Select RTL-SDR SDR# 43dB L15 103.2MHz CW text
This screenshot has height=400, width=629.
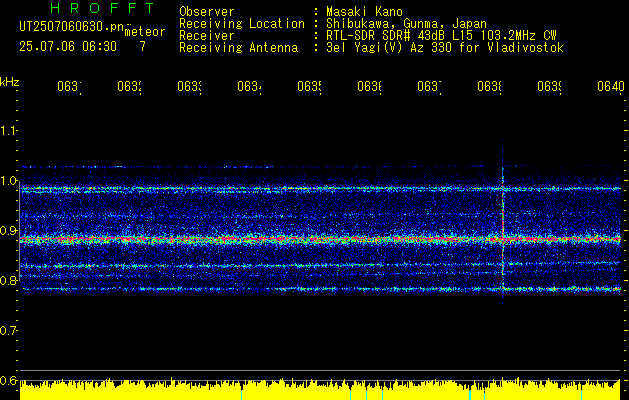point(442,36)
